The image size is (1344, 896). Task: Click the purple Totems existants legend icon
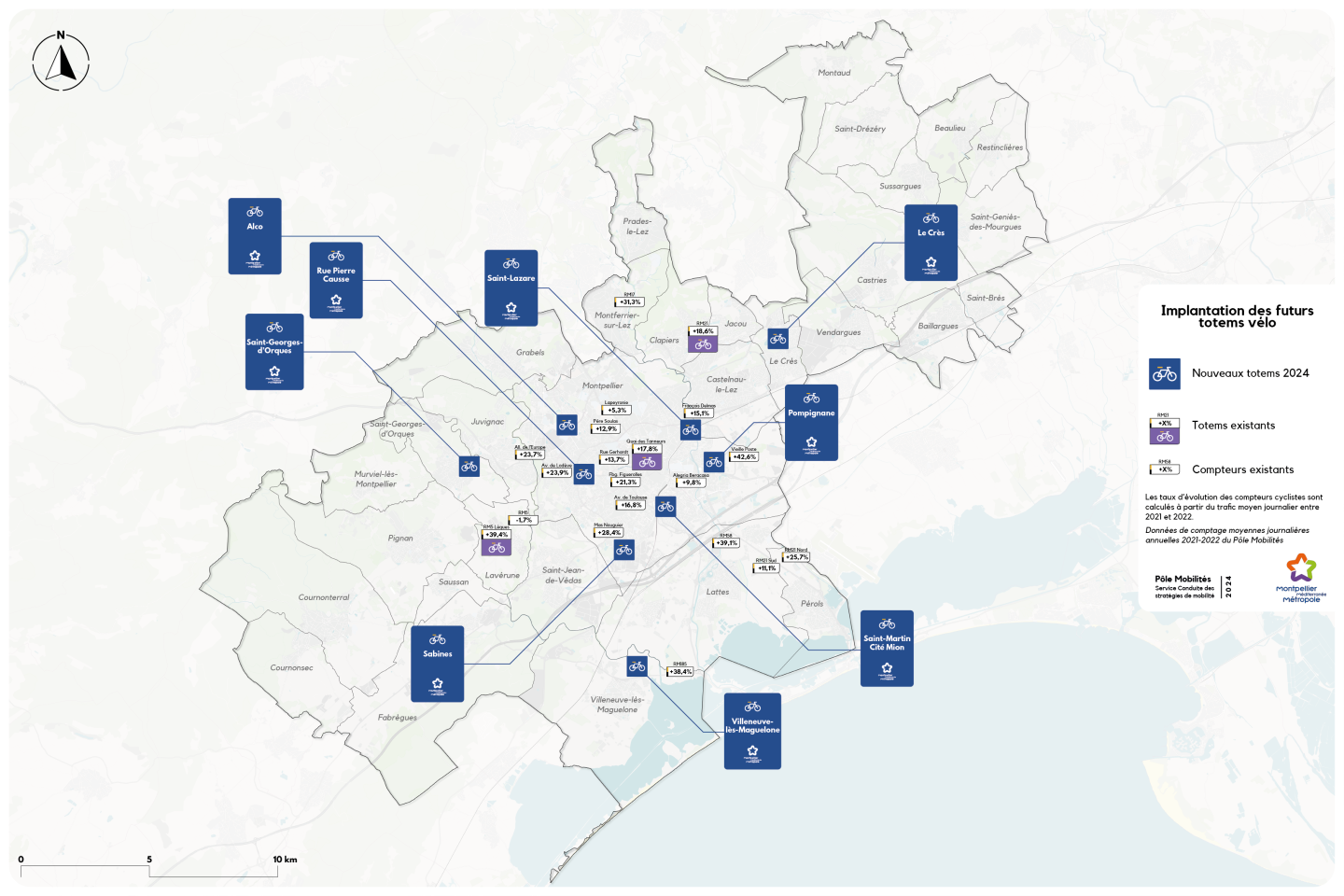[1165, 436]
